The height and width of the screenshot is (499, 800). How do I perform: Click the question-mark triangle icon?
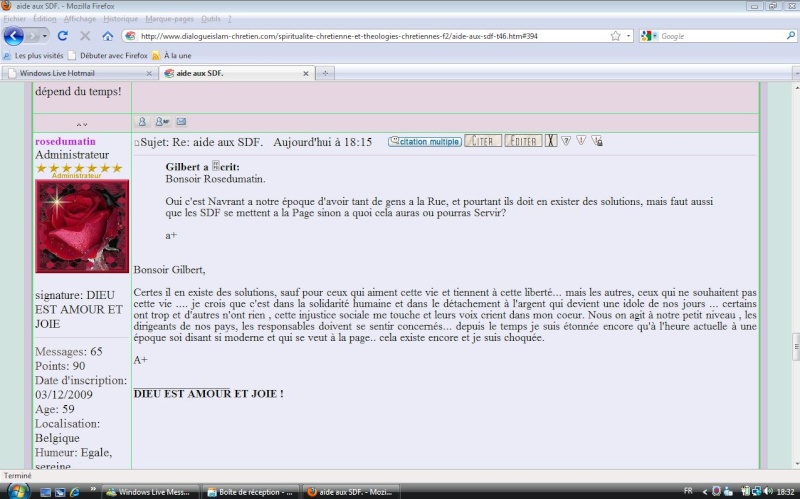coord(566,140)
